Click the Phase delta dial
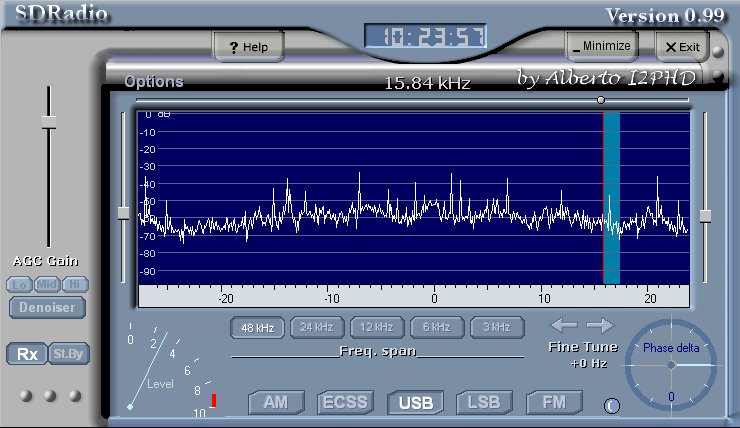The height and width of the screenshot is (428, 740). click(x=670, y=366)
